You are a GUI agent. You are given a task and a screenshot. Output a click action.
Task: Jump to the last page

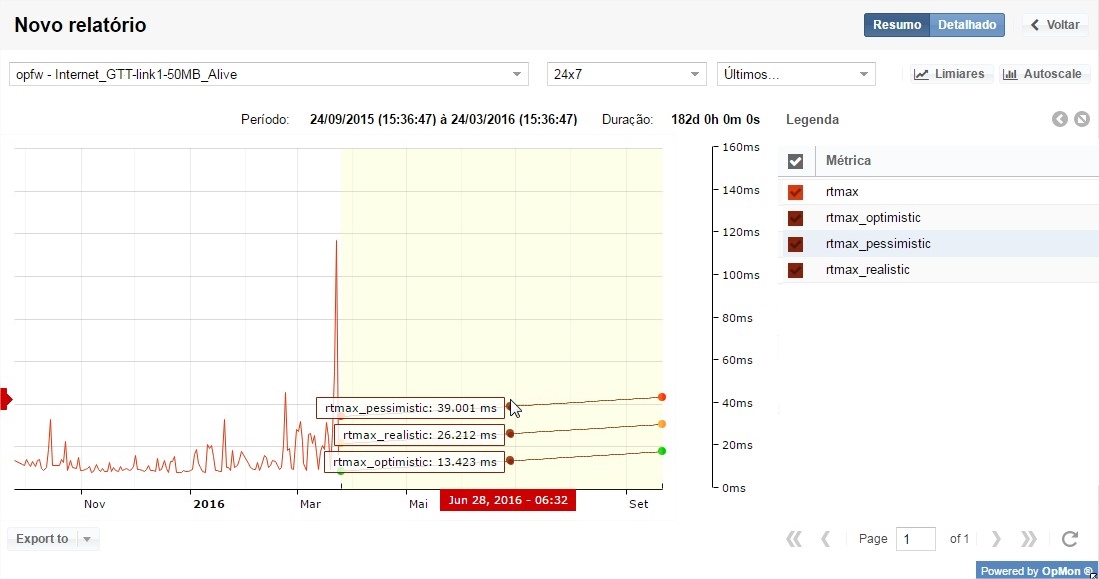pyautogui.click(x=1028, y=539)
